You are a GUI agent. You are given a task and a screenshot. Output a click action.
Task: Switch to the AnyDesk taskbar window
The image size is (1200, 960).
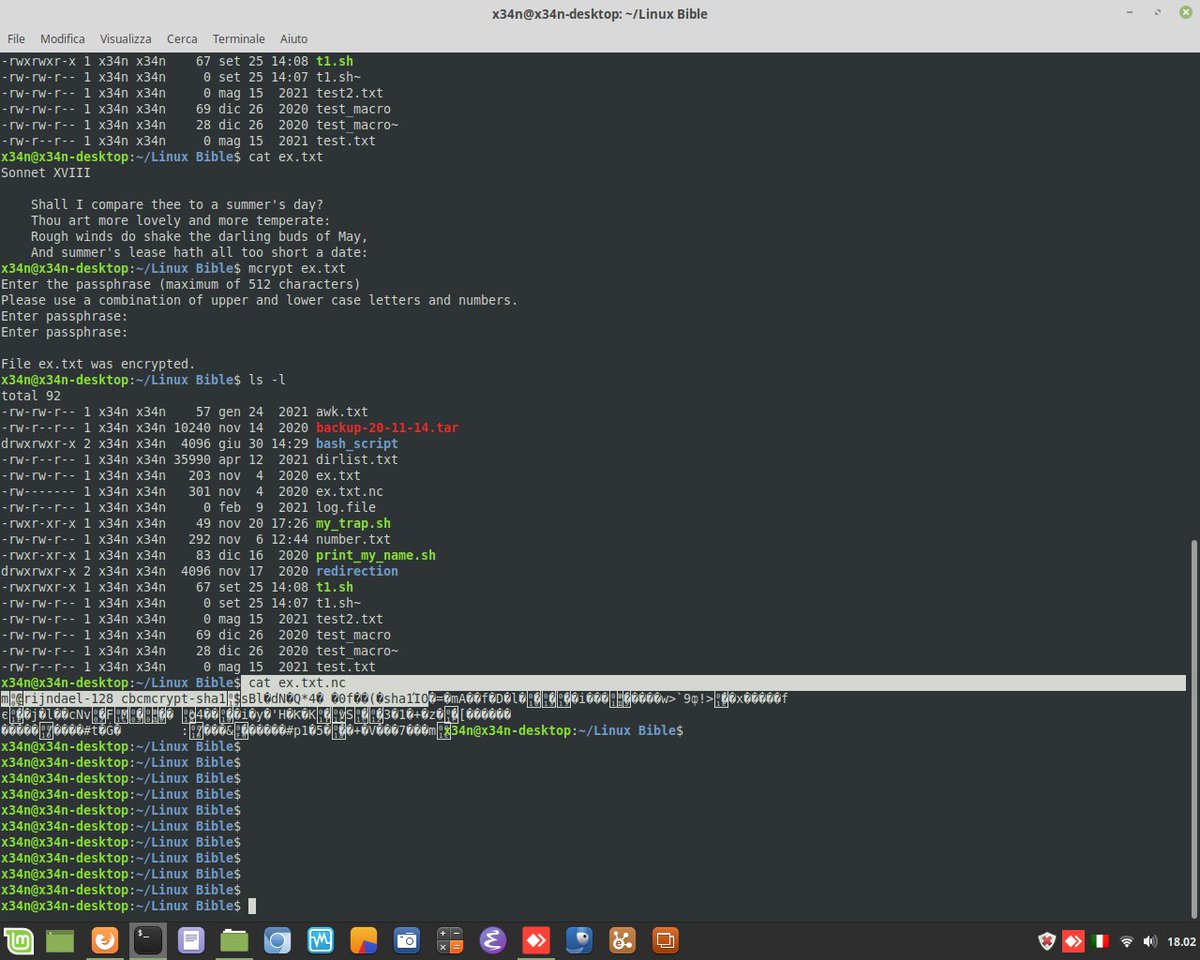pos(535,940)
